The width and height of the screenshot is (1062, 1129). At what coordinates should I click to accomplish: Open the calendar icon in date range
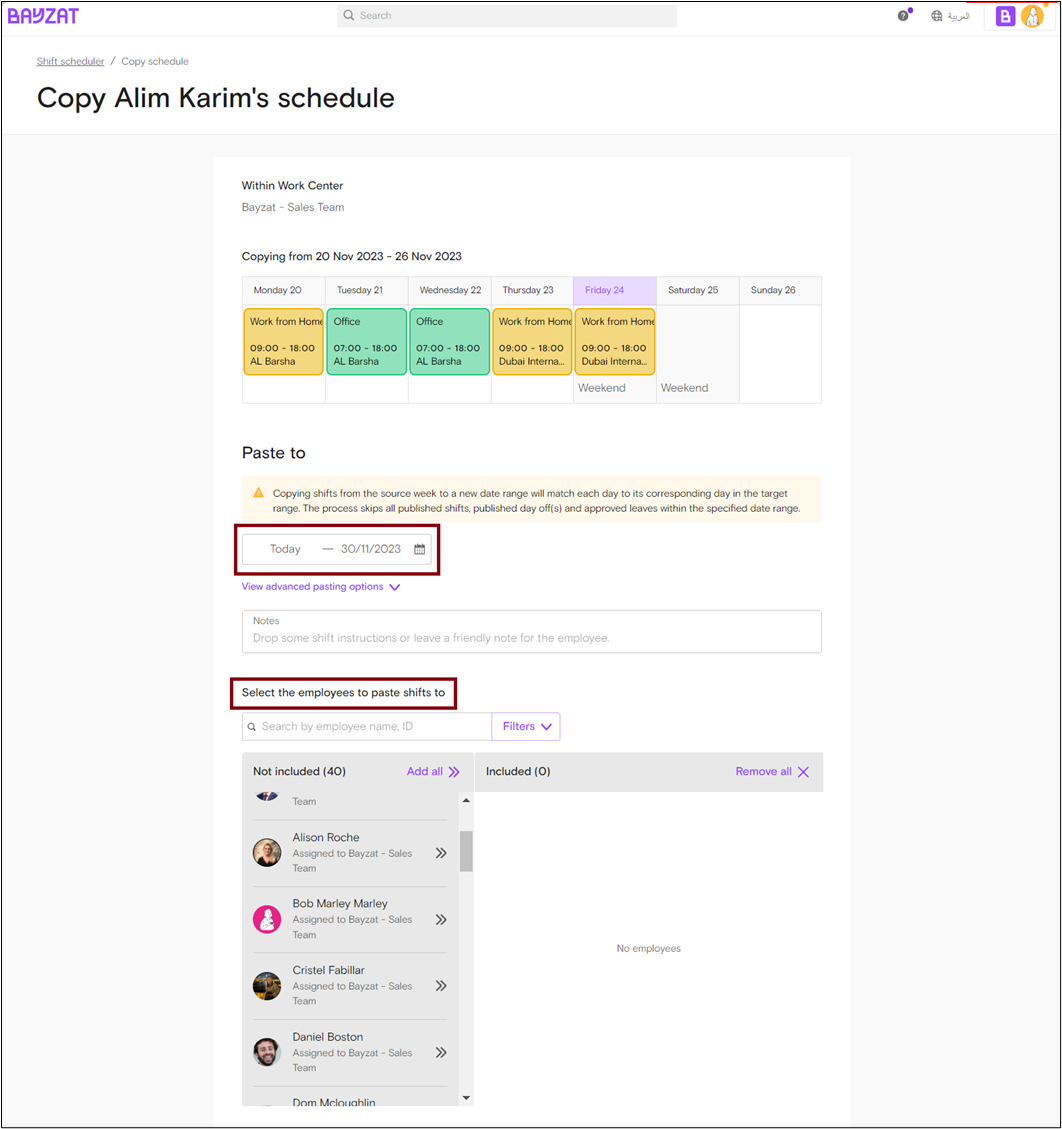pos(419,549)
